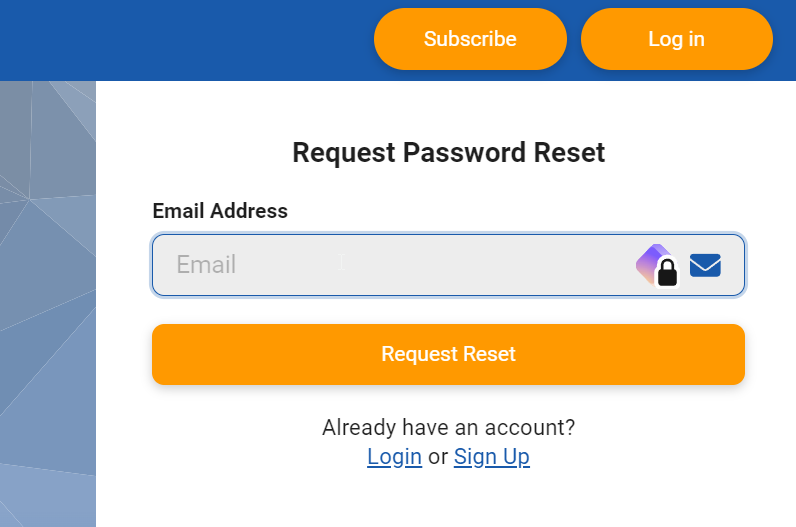Focus the Email input field
This screenshot has height=527, width=796.
448,265
